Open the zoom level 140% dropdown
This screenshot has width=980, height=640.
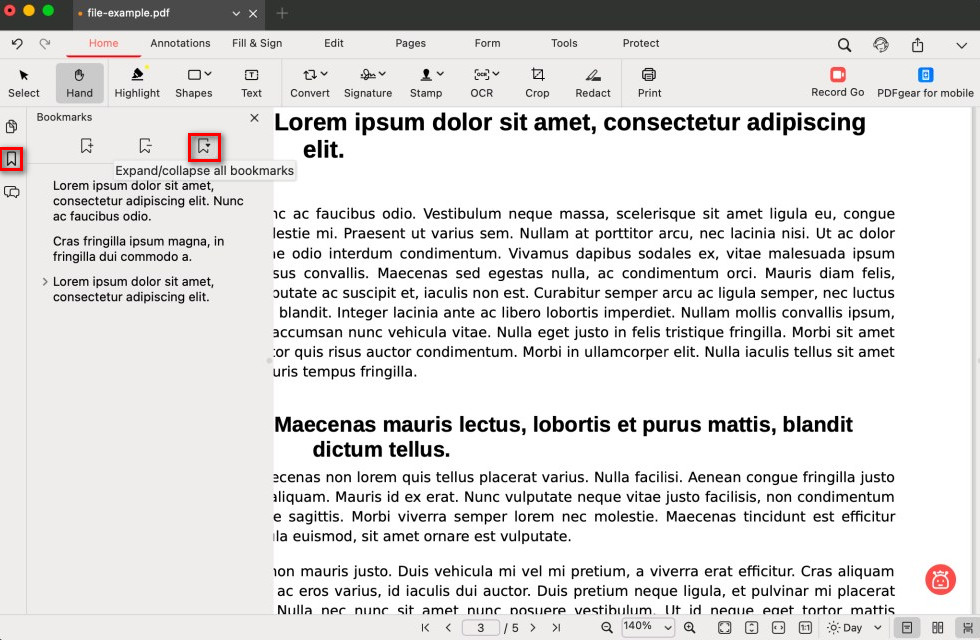(648, 627)
